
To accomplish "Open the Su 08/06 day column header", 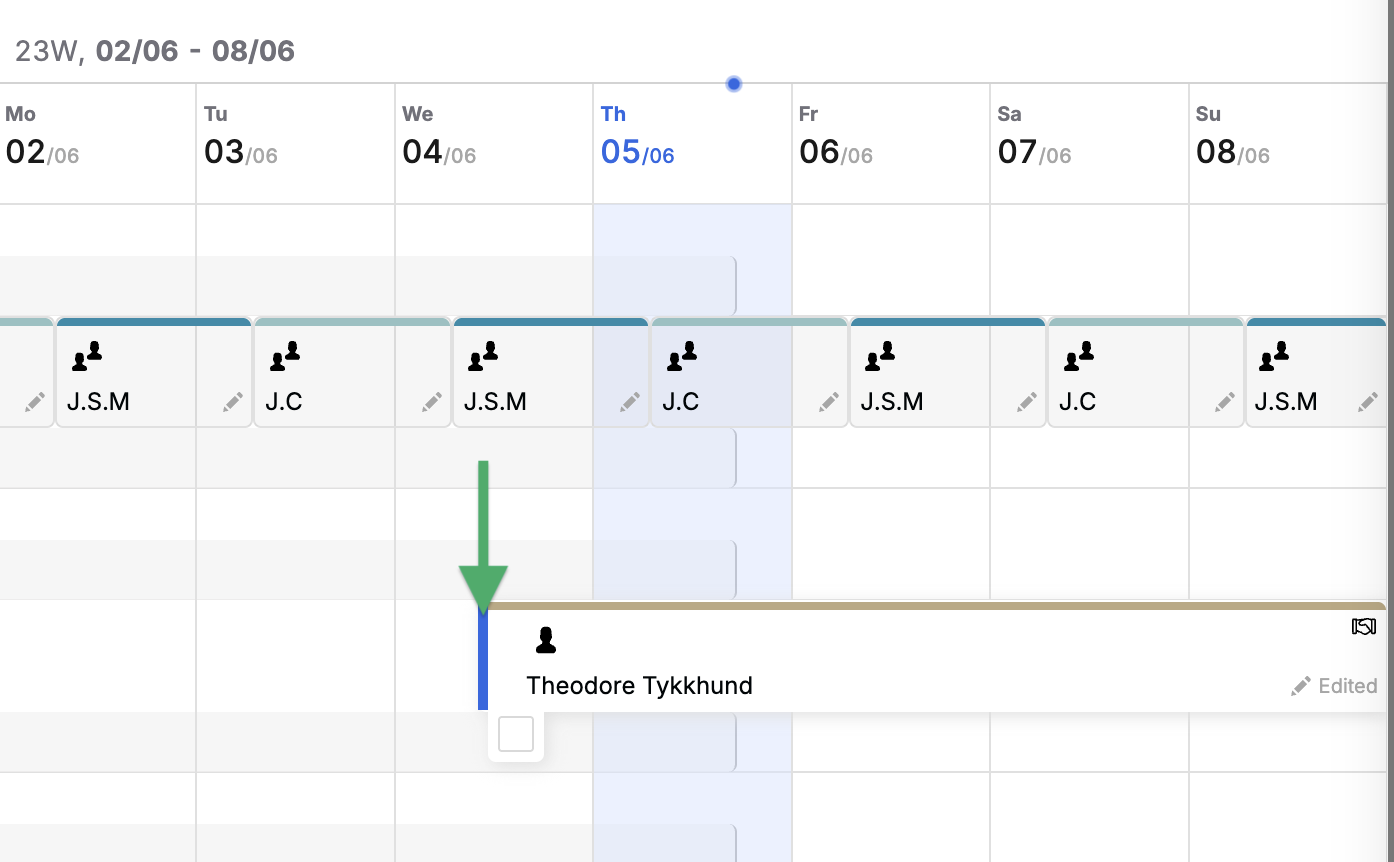I will coord(1232,137).
